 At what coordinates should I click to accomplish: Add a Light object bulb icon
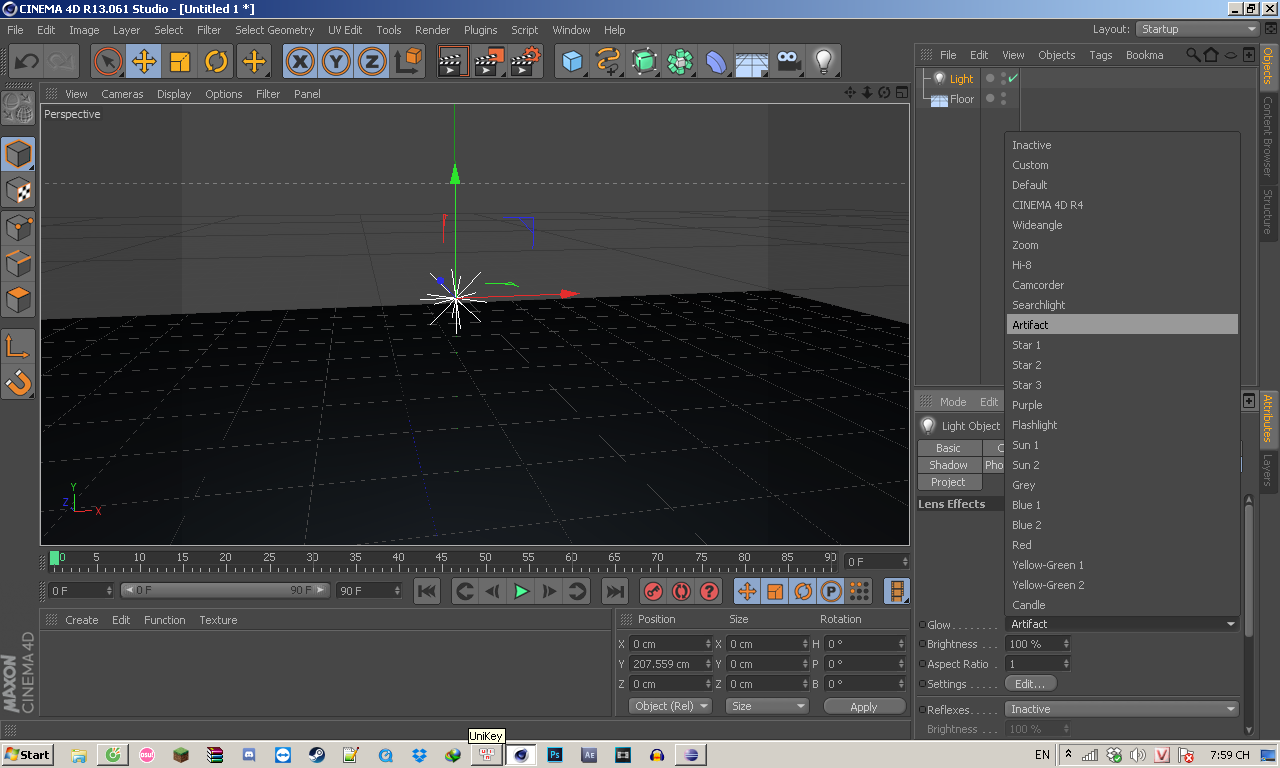823,62
